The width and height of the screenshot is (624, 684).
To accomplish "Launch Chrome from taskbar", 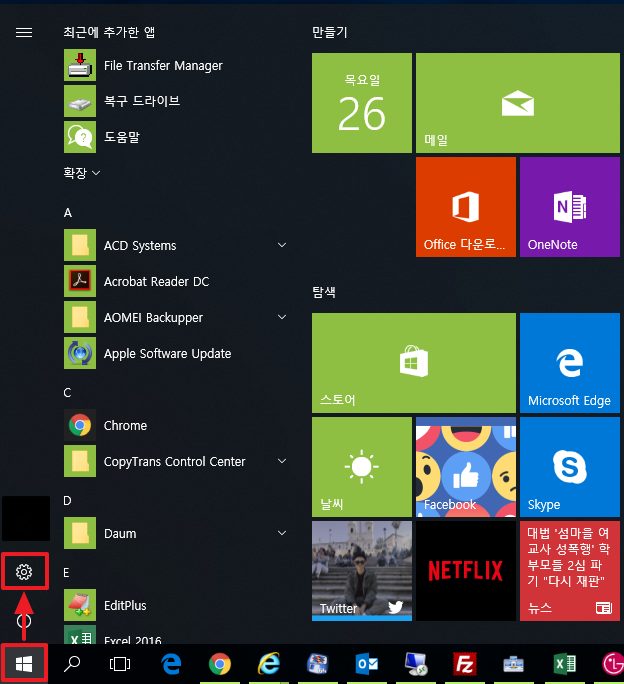I will pos(220,664).
